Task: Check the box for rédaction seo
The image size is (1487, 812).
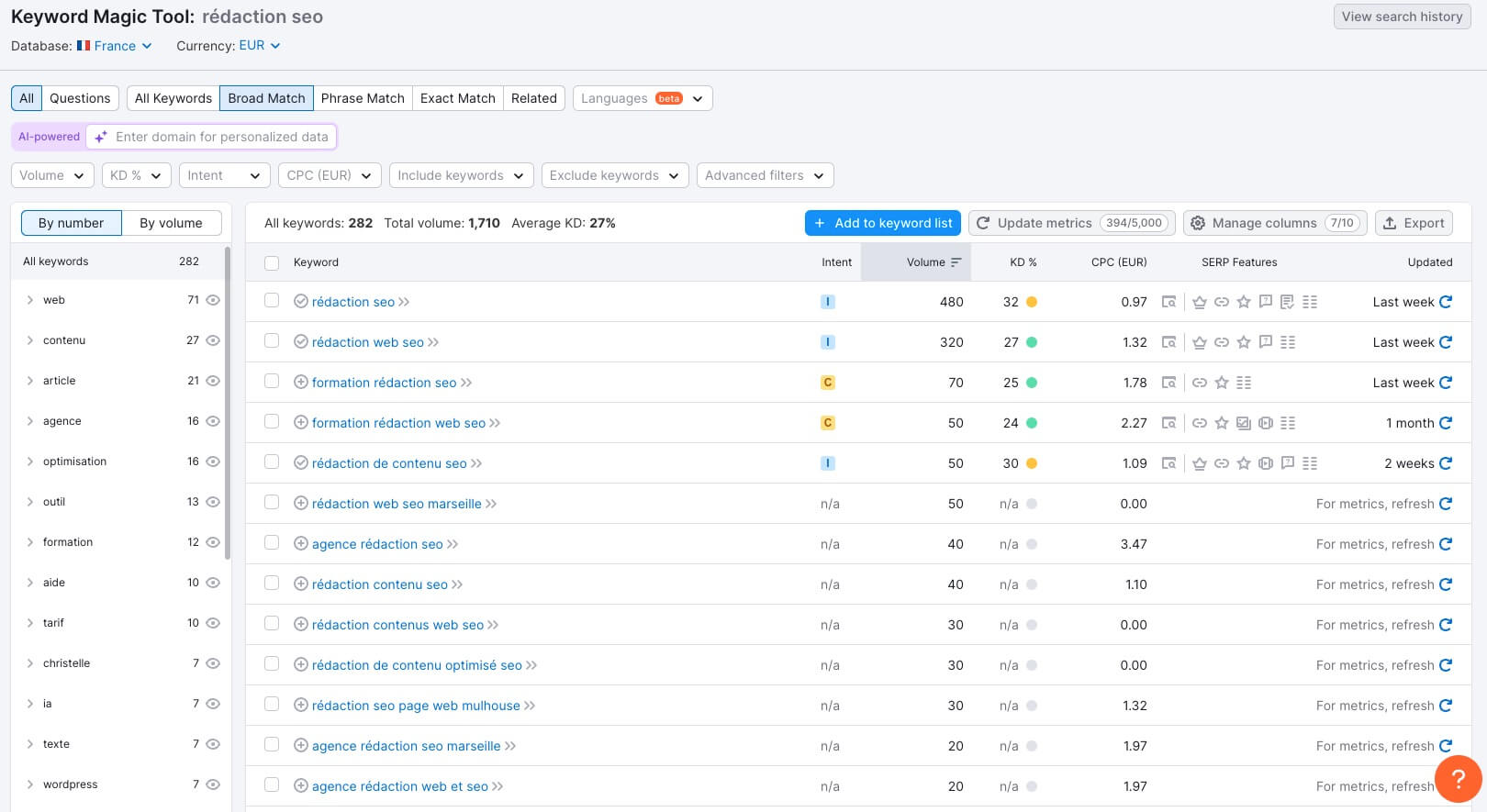Action: pos(272,300)
